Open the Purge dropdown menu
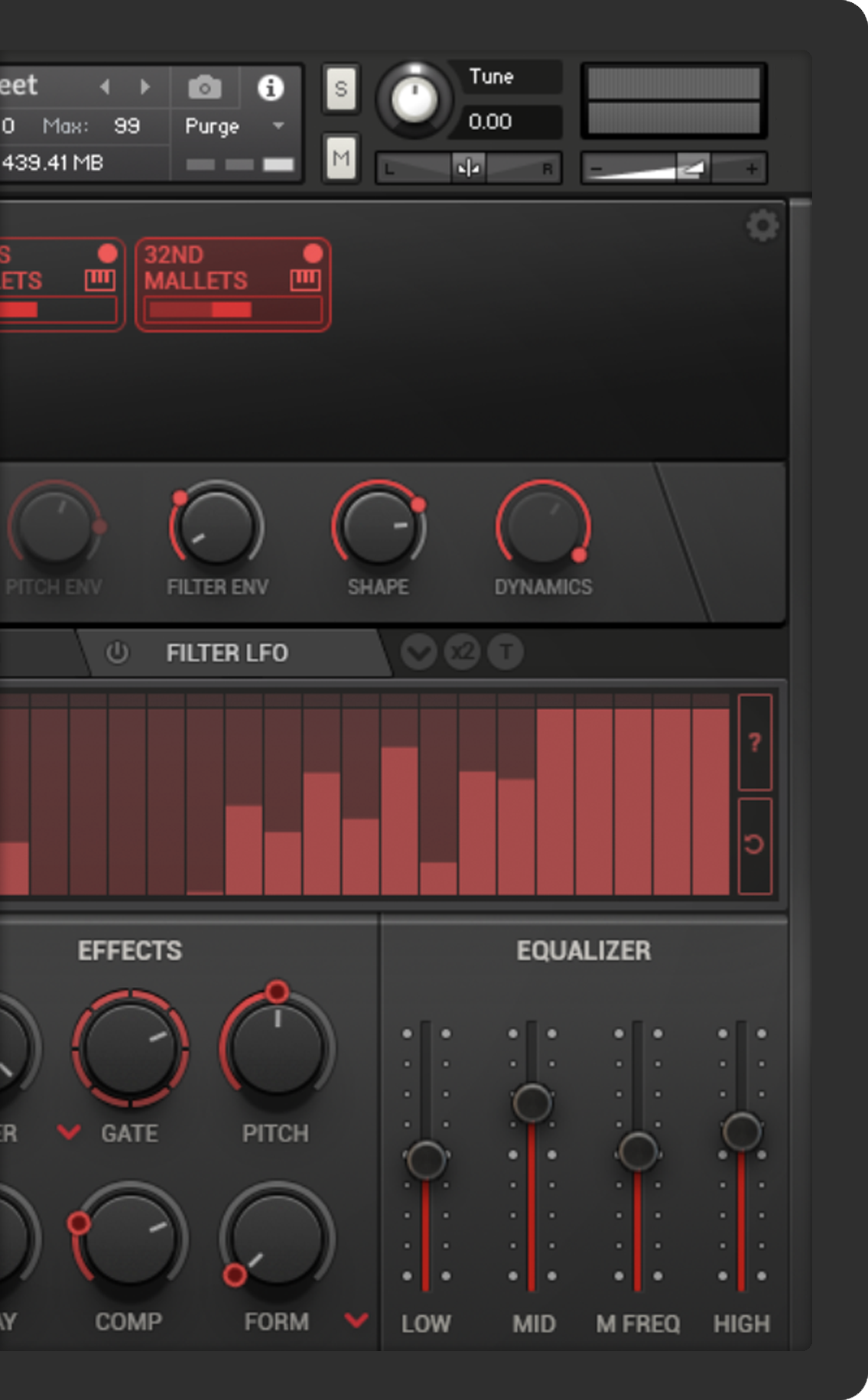Image resolution: width=868 pixels, height=1400 pixels. (278, 125)
